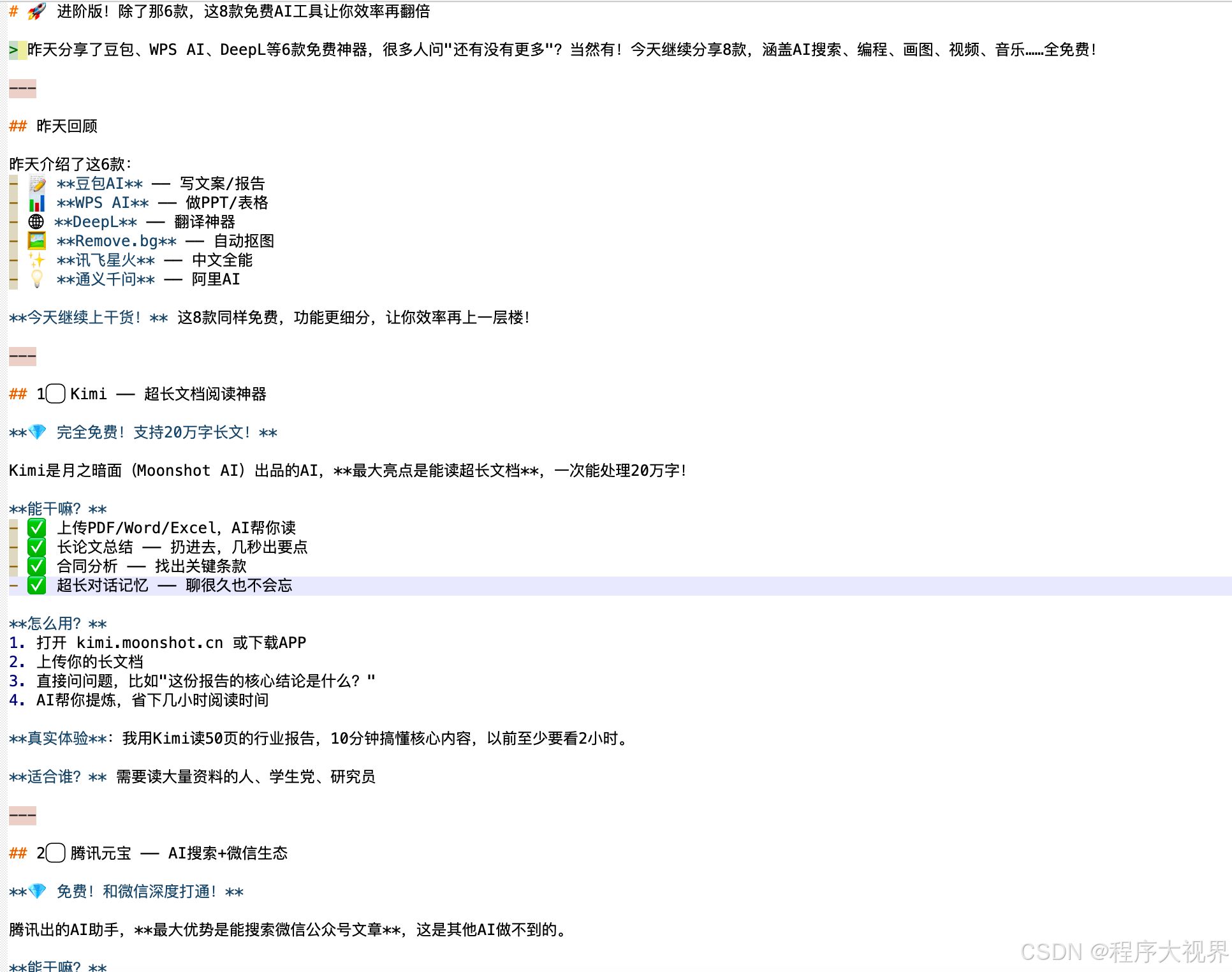1232x972 pixels.
Task: Click the keycap number 1 before Kimi
Action: (51, 394)
